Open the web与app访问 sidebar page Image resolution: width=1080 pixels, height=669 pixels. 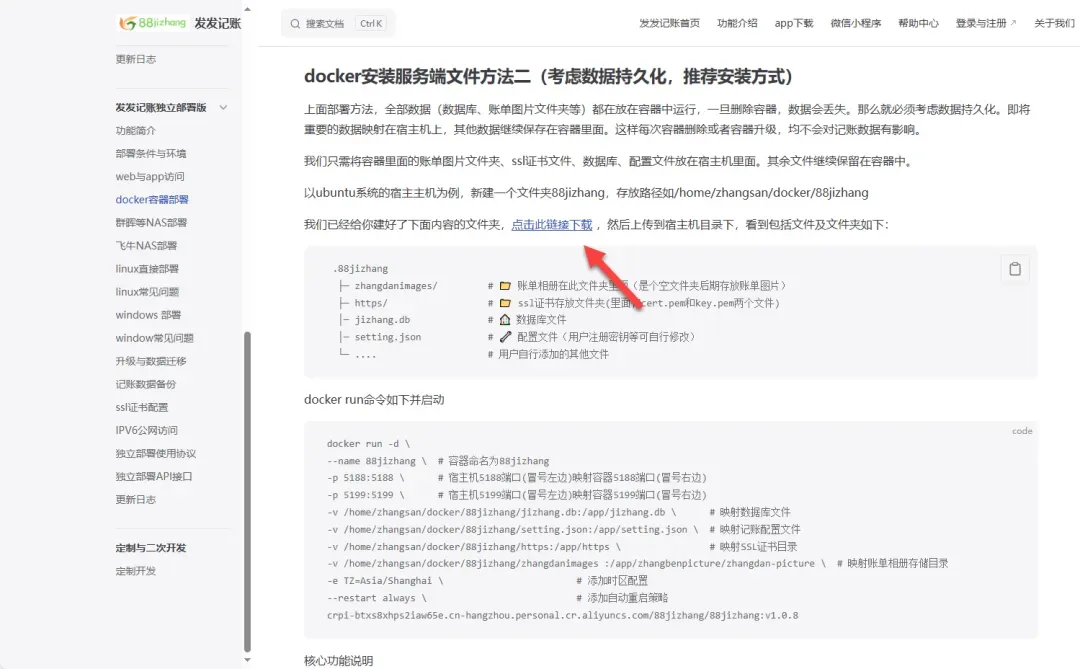click(150, 176)
